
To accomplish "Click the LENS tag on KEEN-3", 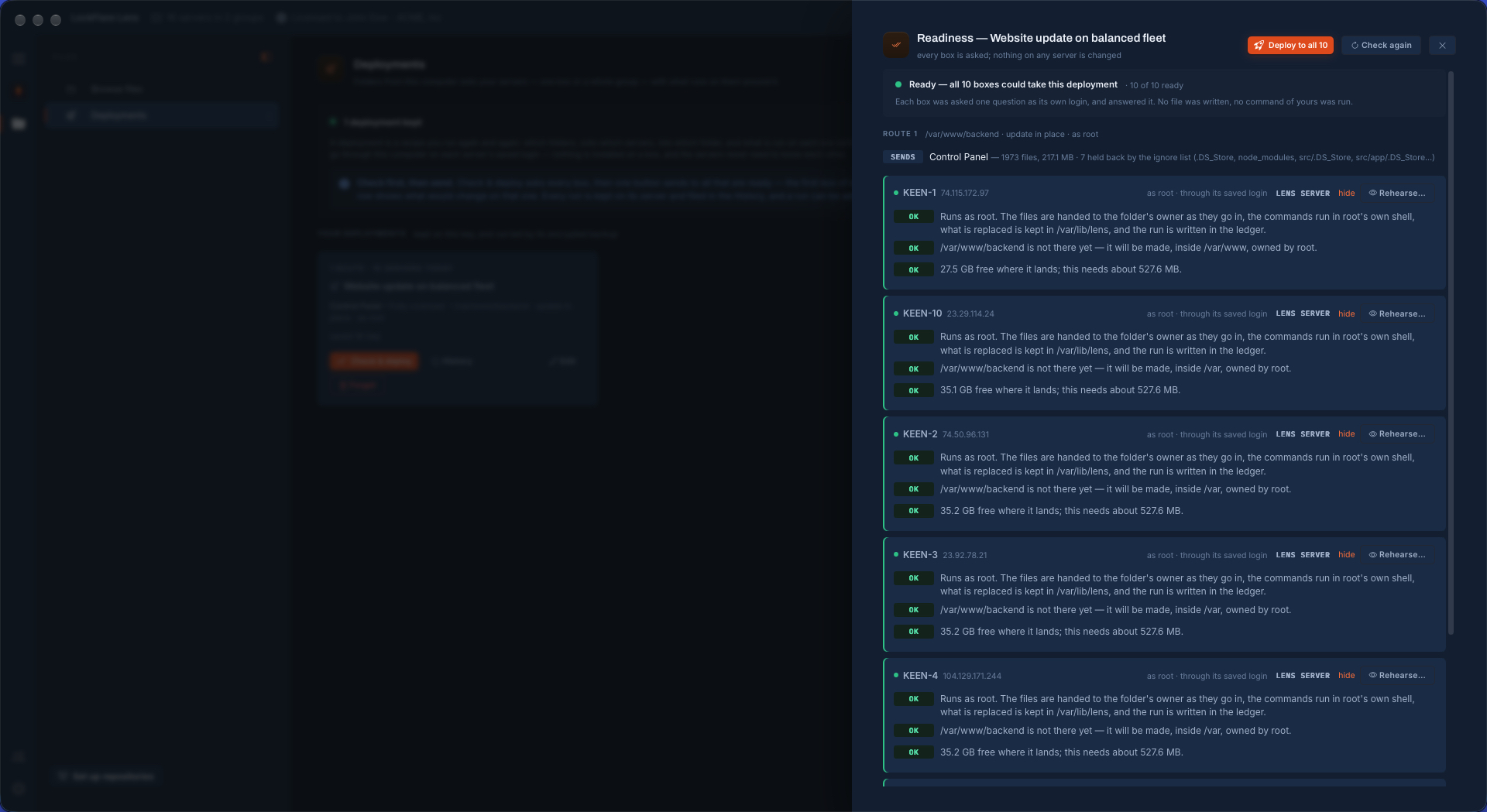I will point(1286,555).
